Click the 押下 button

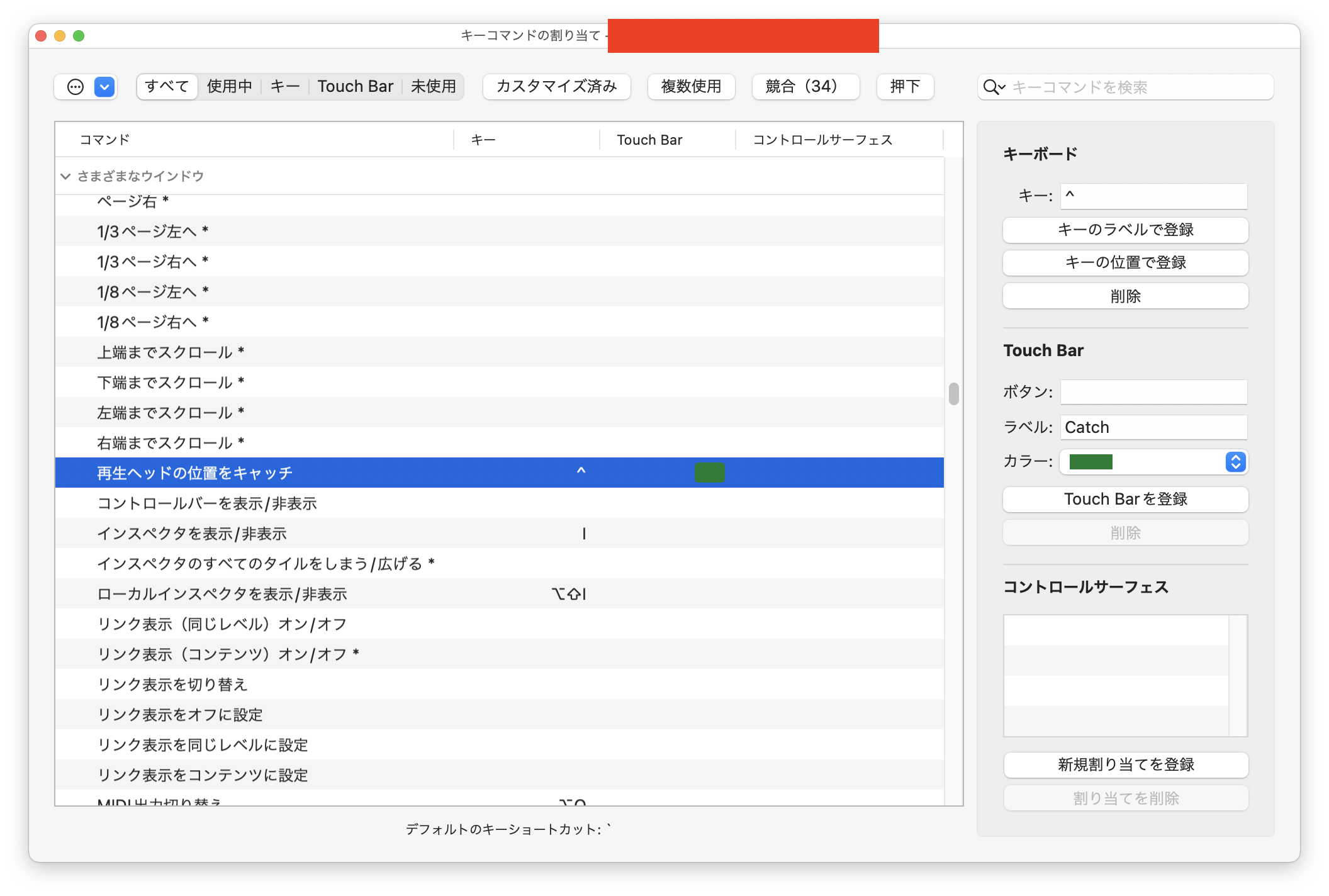pos(905,86)
